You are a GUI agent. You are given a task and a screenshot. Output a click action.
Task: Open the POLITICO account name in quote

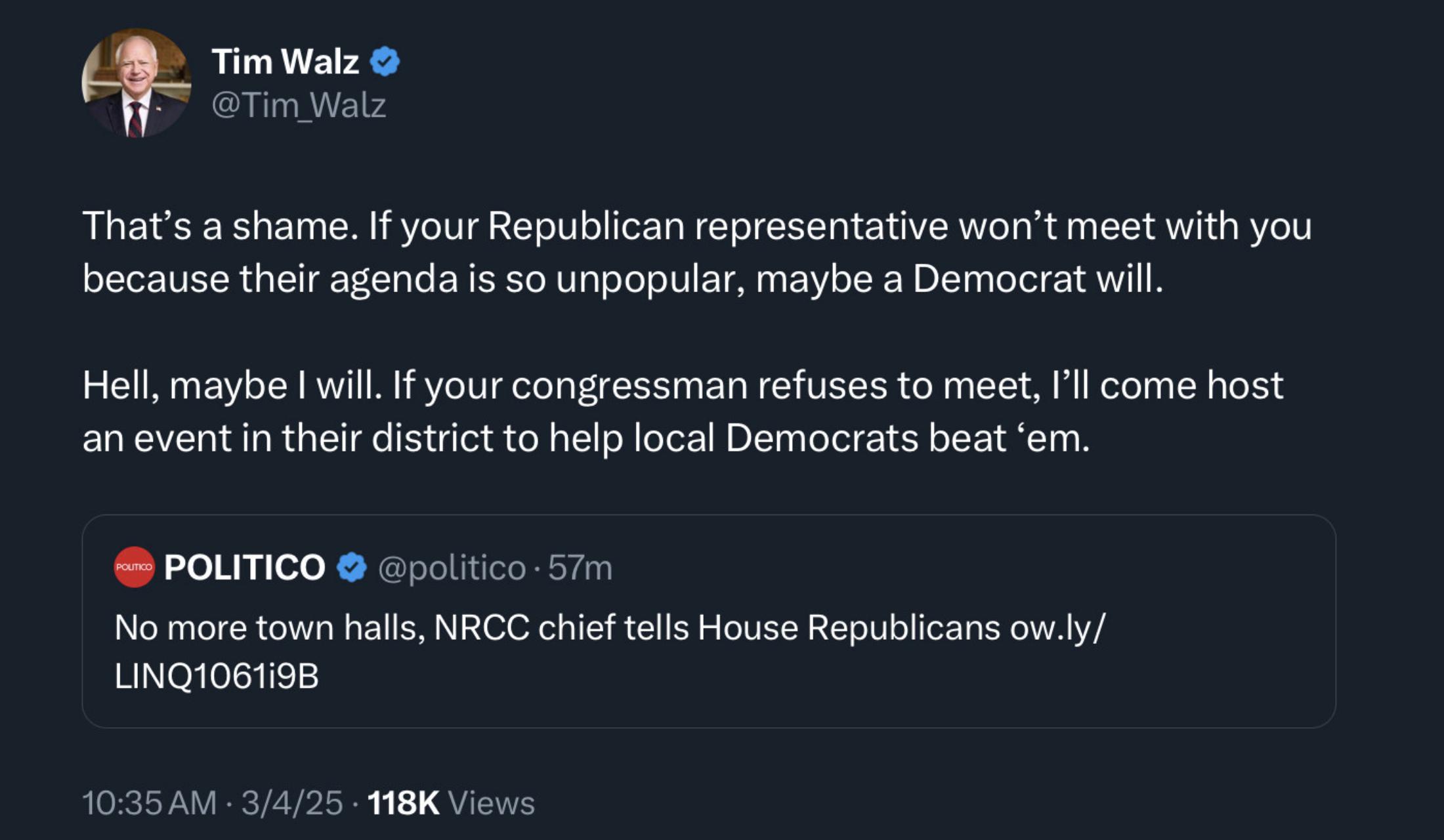(x=245, y=567)
